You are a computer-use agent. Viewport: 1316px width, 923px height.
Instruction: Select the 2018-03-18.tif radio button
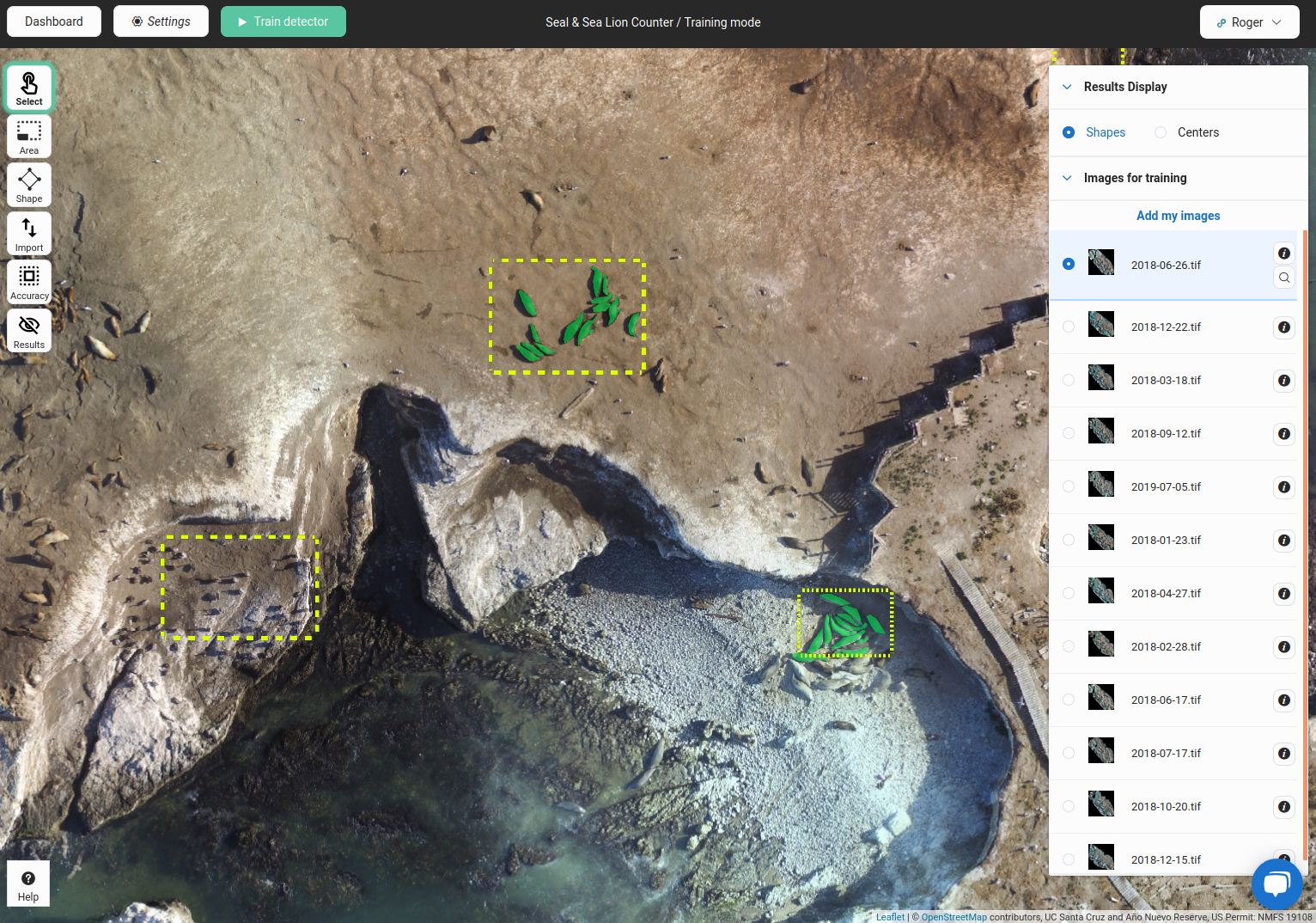1069,380
